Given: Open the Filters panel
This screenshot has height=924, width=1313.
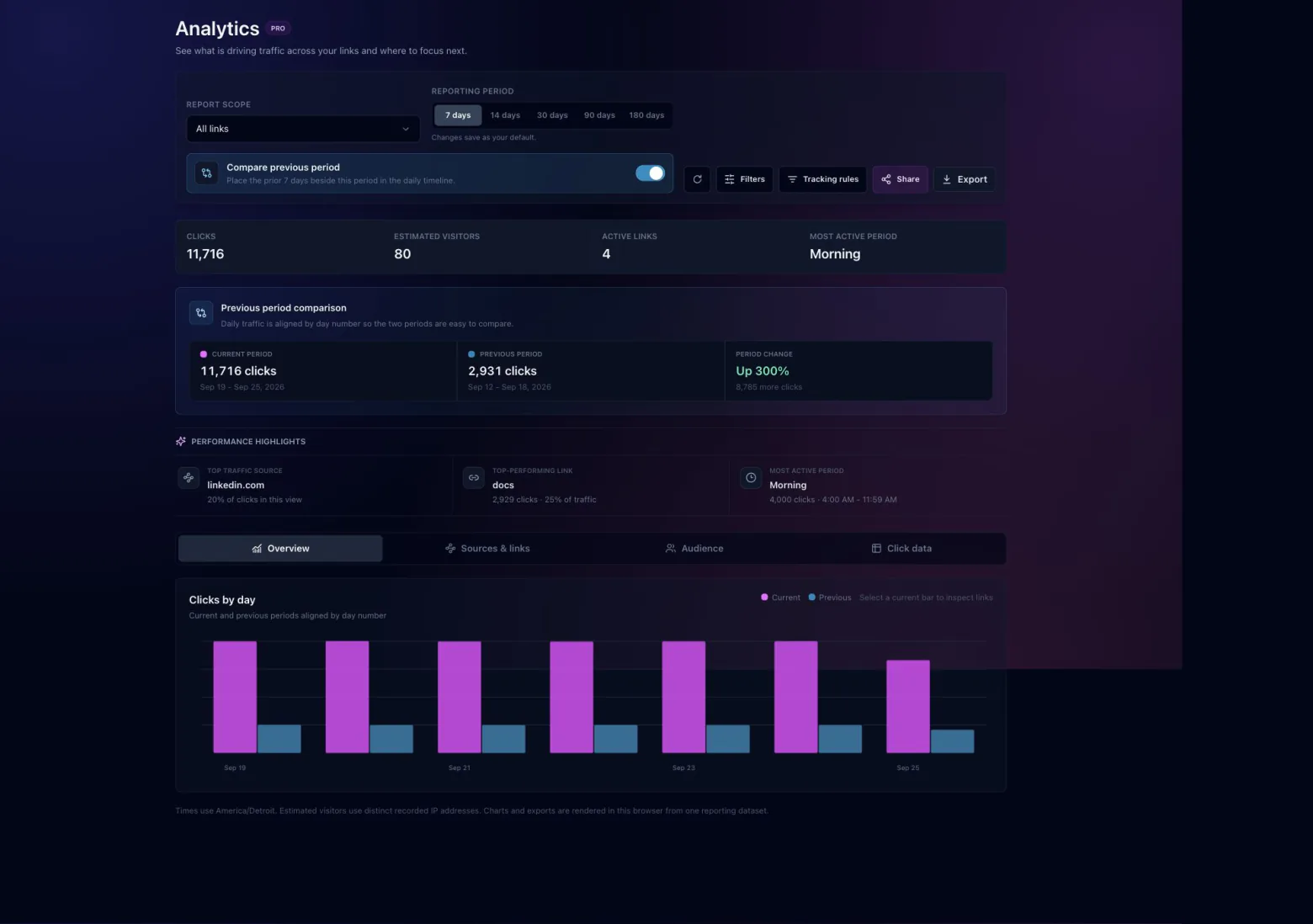Looking at the screenshot, I should point(745,179).
